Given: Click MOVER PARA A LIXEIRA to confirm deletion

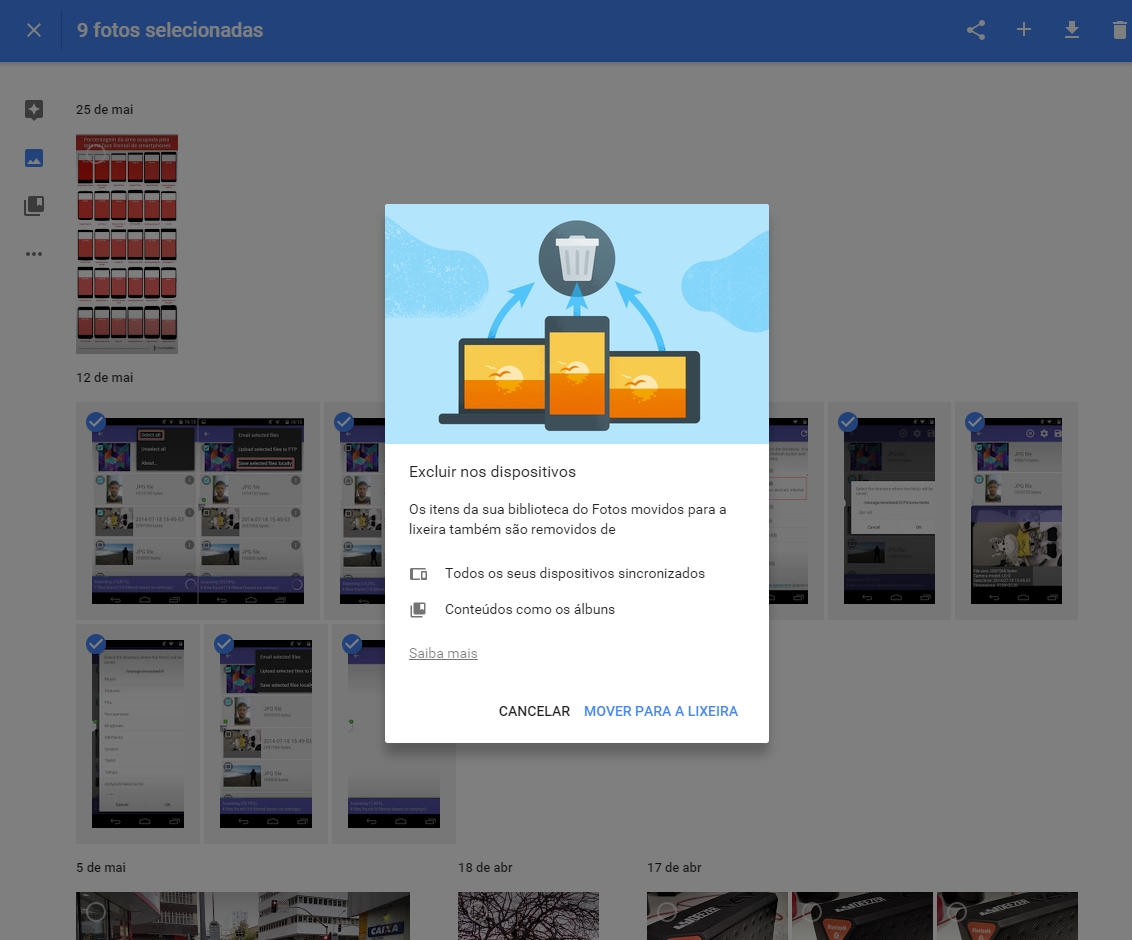Looking at the screenshot, I should click(x=661, y=711).
